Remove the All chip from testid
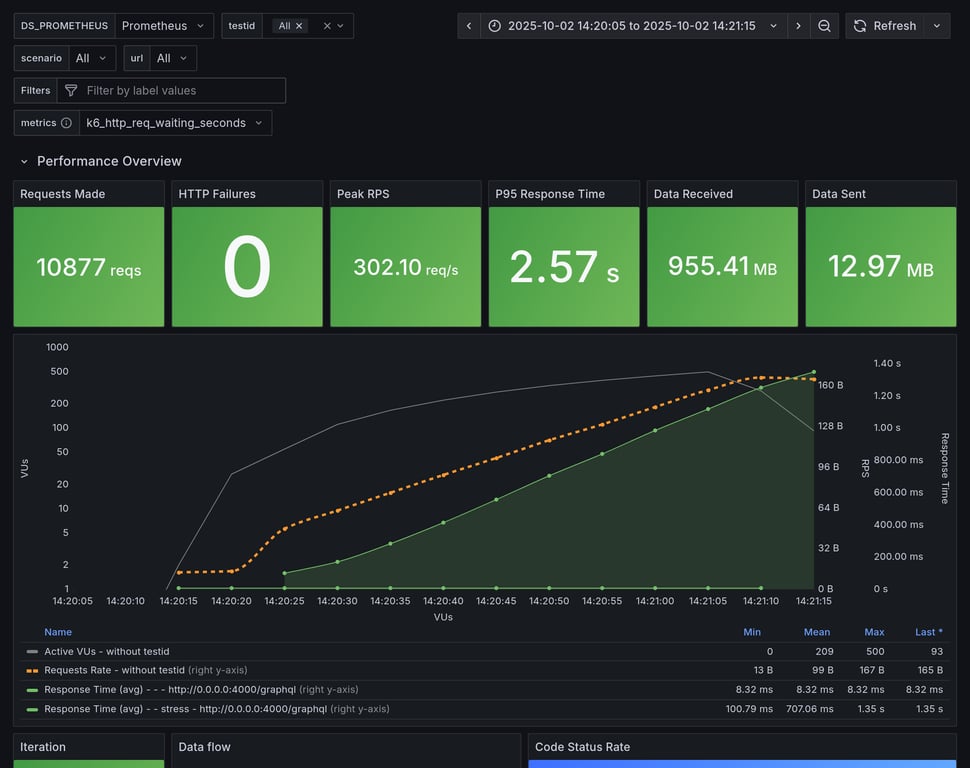 299,26
